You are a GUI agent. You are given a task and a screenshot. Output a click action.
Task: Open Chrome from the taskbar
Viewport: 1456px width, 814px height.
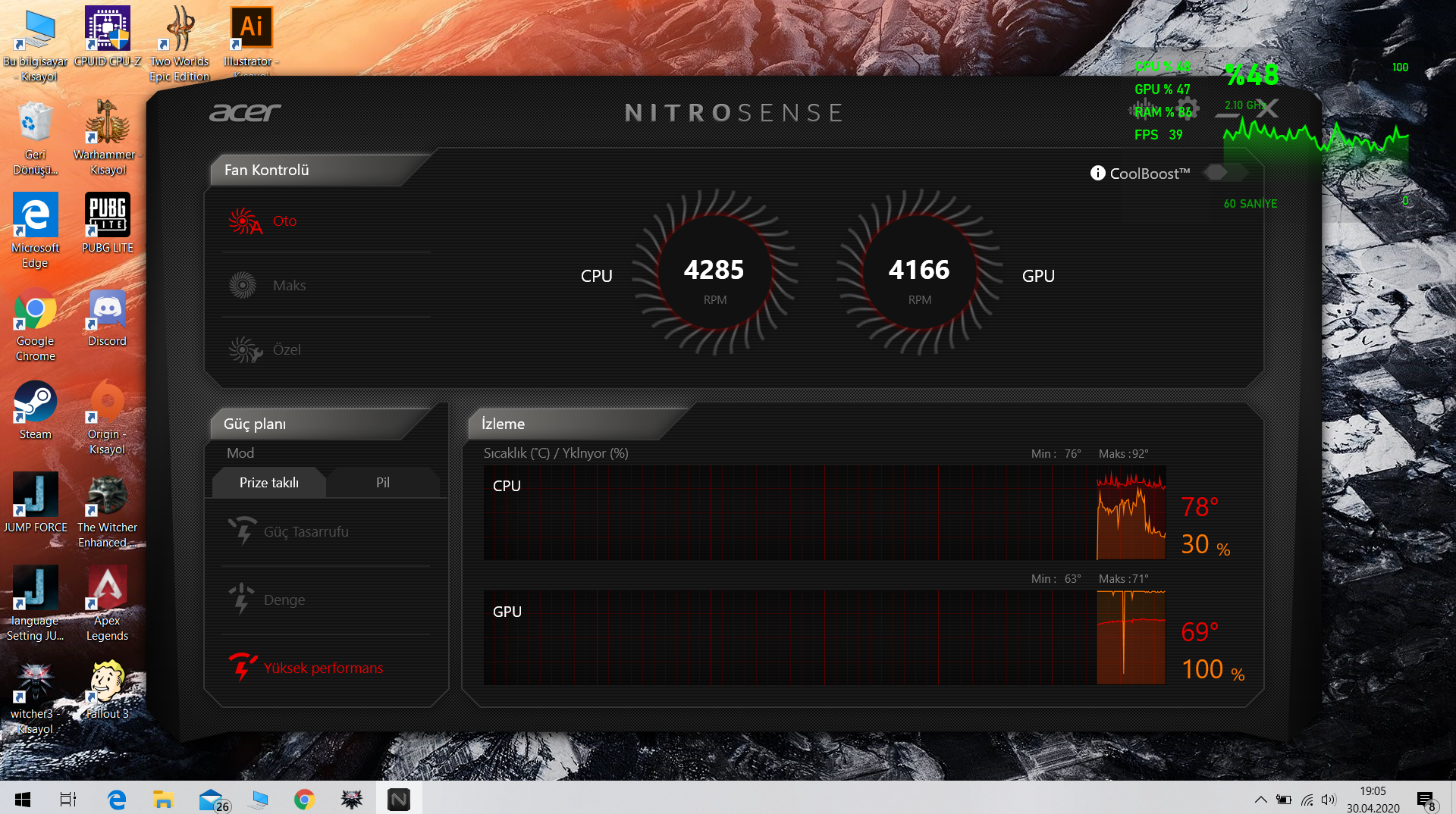(x=304, y=799)
